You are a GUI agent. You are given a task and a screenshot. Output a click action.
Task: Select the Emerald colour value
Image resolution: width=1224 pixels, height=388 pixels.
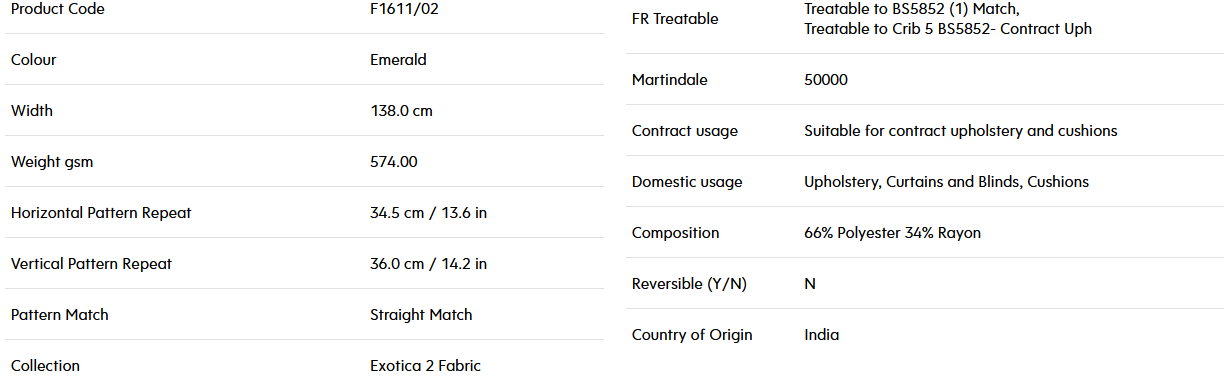(x=398, y=60)
